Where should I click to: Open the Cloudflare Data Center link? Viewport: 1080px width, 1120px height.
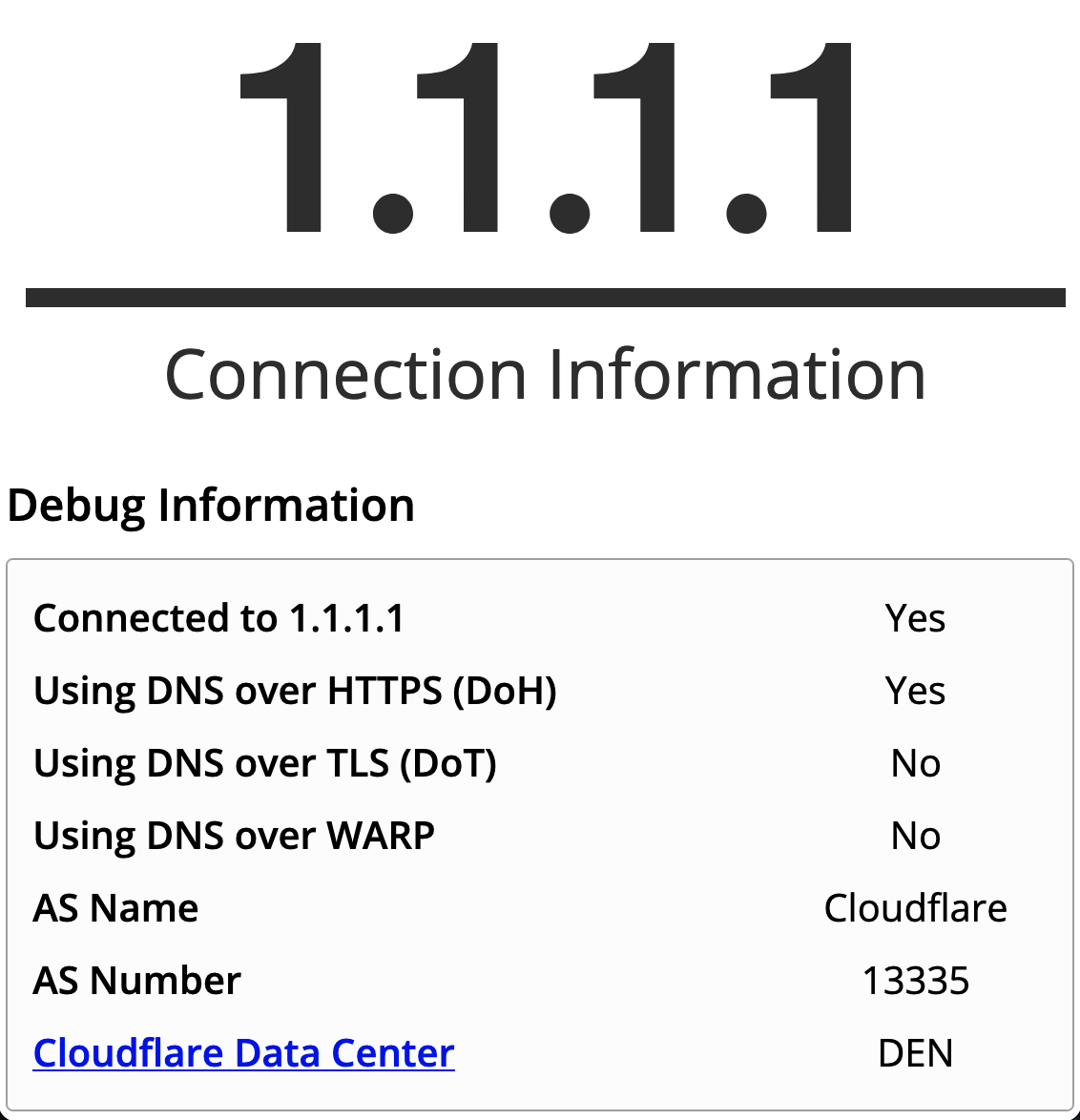[x=243, y=1053]
